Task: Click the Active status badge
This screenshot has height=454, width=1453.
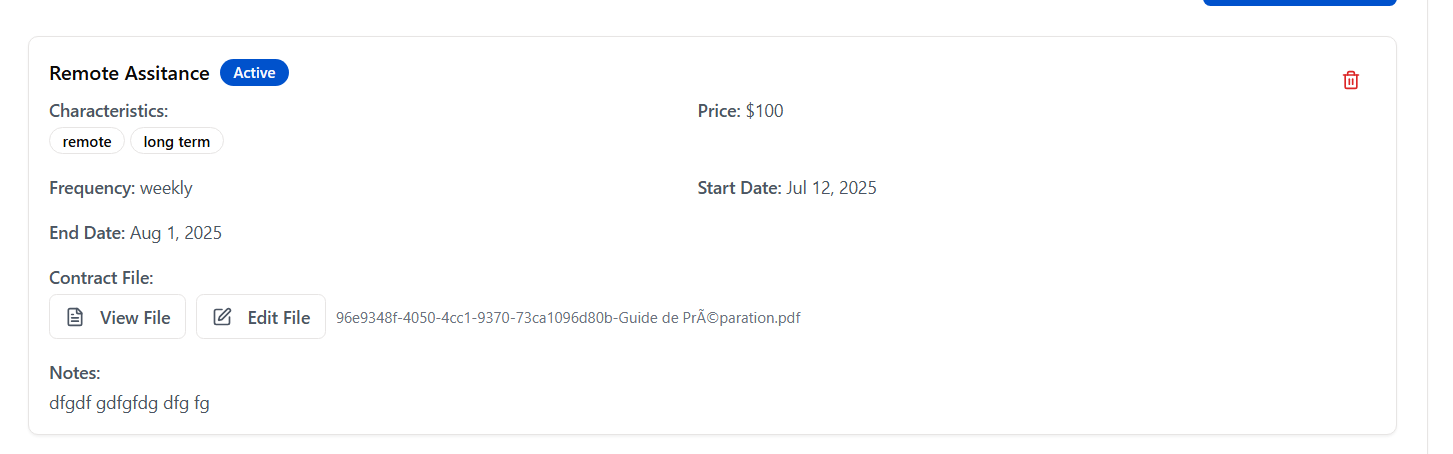Action: 254,73
